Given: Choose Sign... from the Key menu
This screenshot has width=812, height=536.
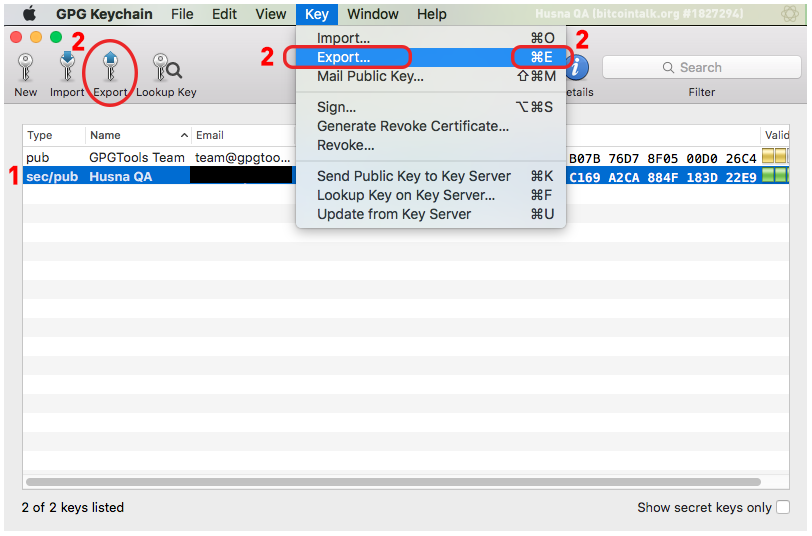Looking at the screenshot, I should [x=430, y=107].
